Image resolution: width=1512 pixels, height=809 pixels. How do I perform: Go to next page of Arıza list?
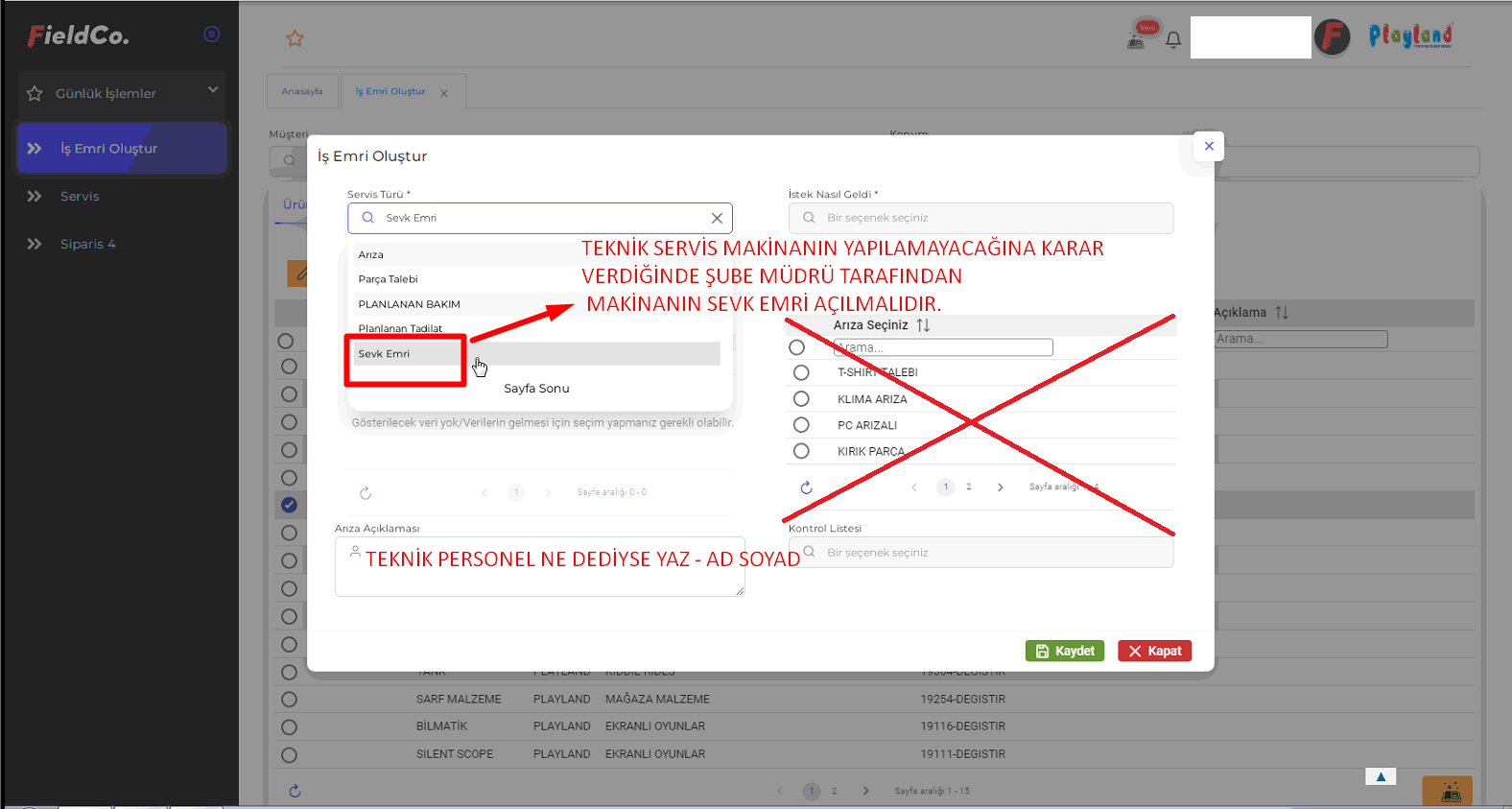1000,488
